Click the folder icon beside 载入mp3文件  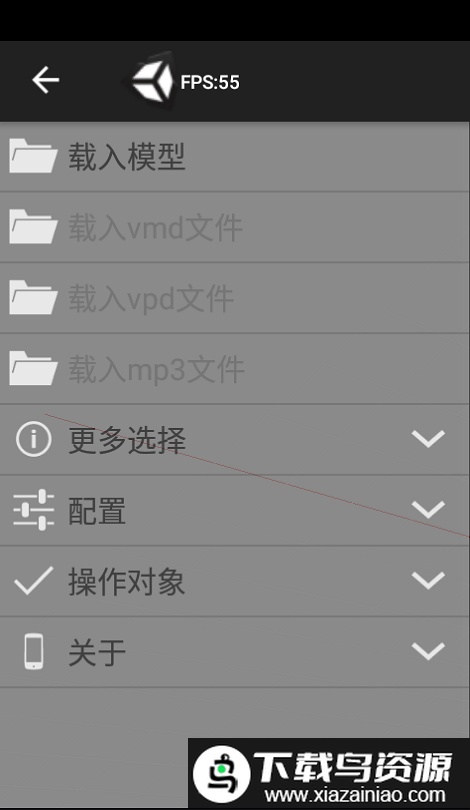point(33,368)
